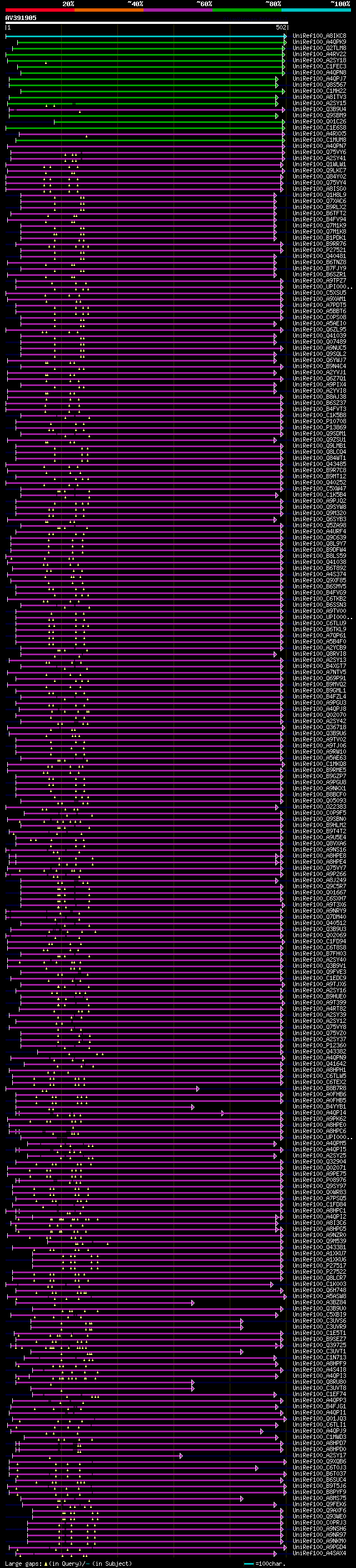356x1568 pixels.
Task: Open the UniRef100_Q75VY6 hit
Action: pyautogui.click(x=319, y=152)
